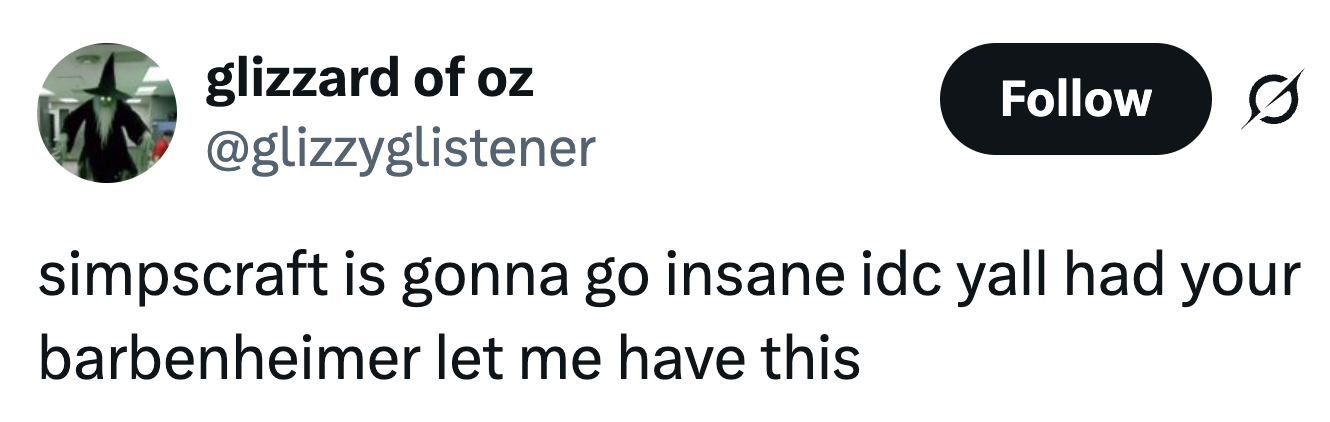Screen dimensions: 1330x422
Task: Click the word "oz" in the display name
Action: click(x=507, y=80)
